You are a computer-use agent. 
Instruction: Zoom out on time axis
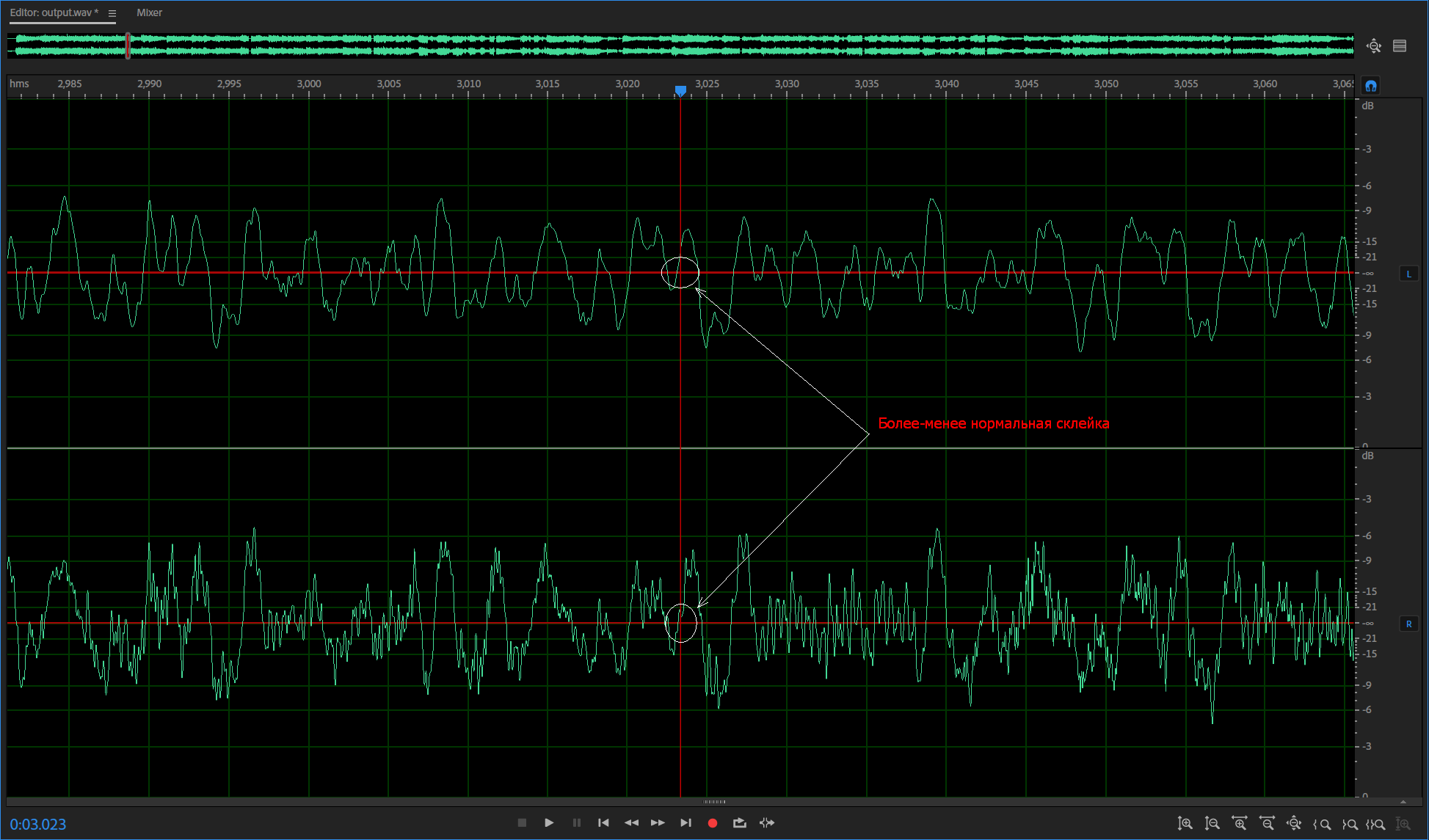[1267, 824]
